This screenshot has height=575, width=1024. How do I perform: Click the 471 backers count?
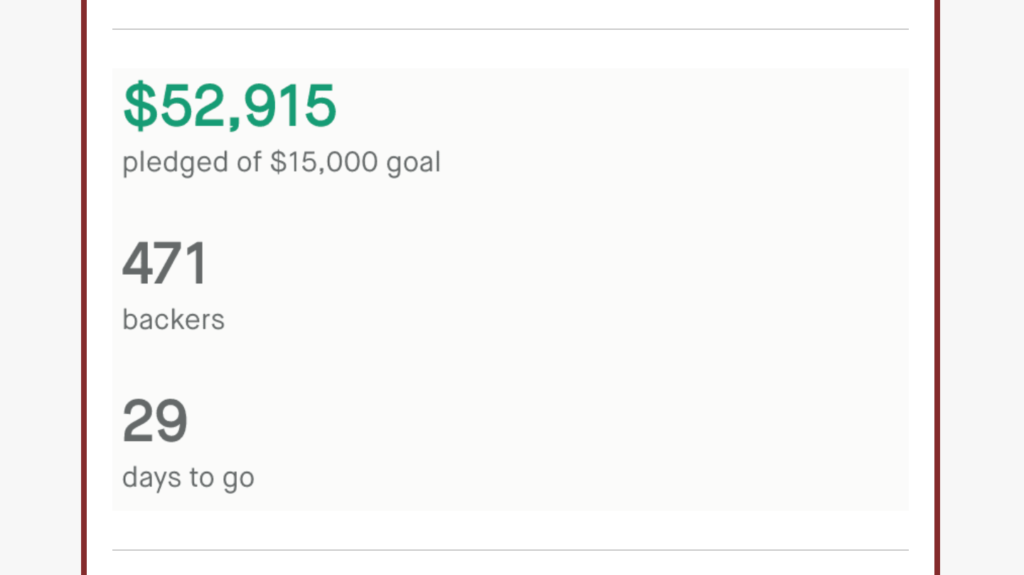[165, 263]
